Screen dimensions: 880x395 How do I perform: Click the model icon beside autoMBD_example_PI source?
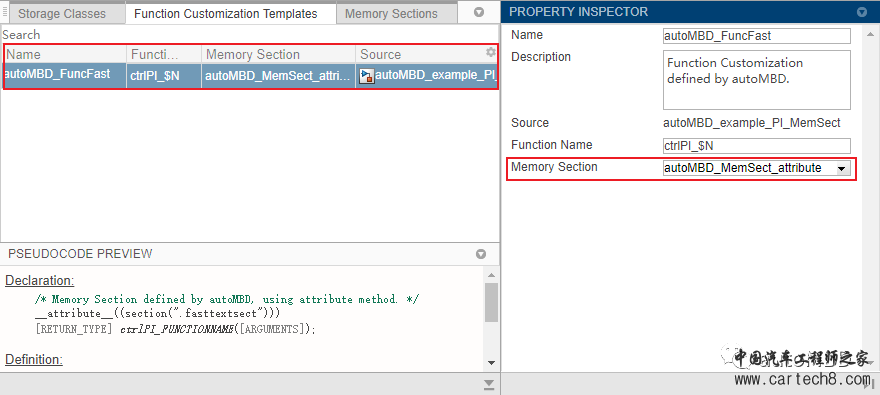[x=366, y=76]
